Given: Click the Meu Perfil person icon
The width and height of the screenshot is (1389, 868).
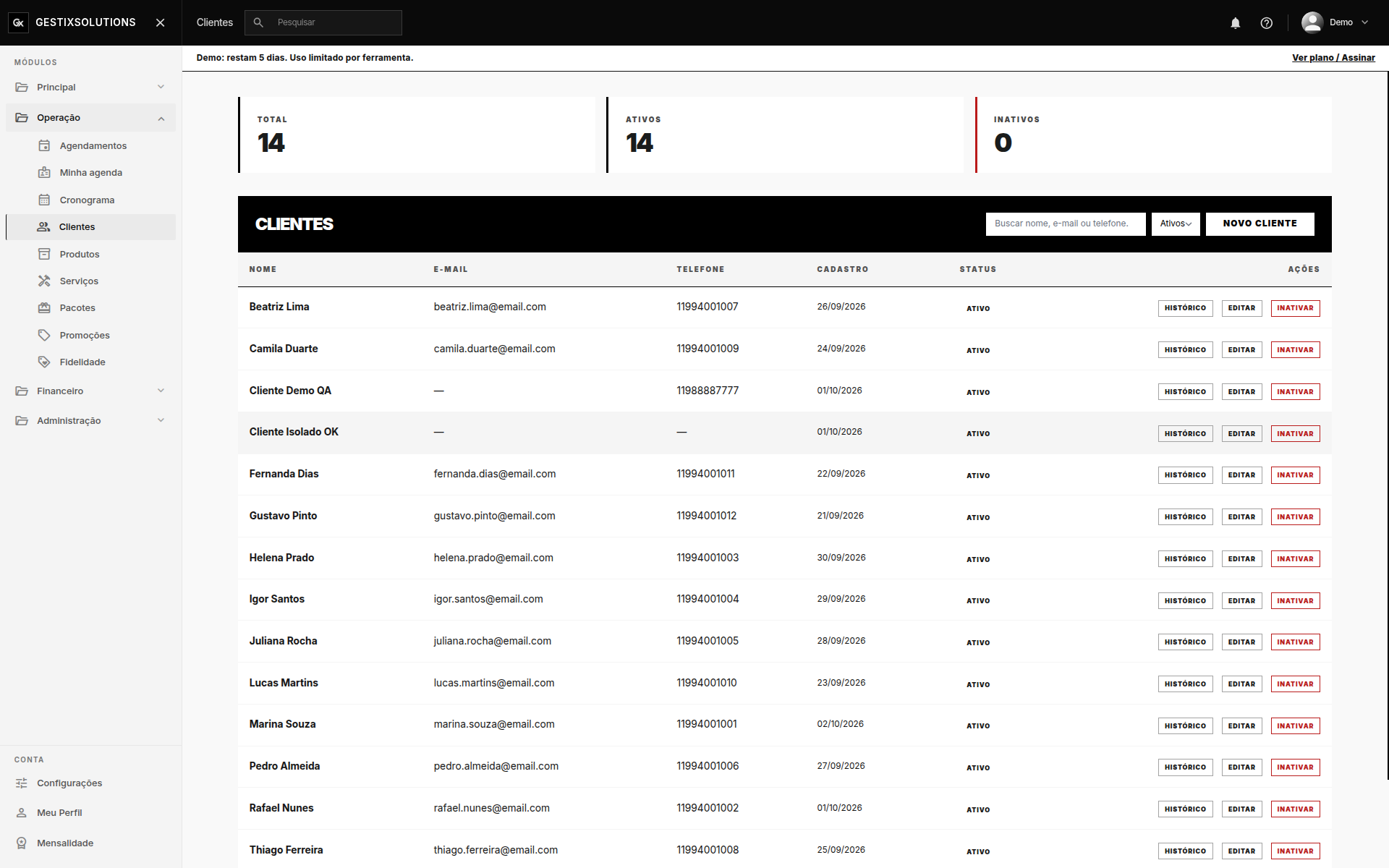Looking at the screenshot, I should click(x=22, y=812).
